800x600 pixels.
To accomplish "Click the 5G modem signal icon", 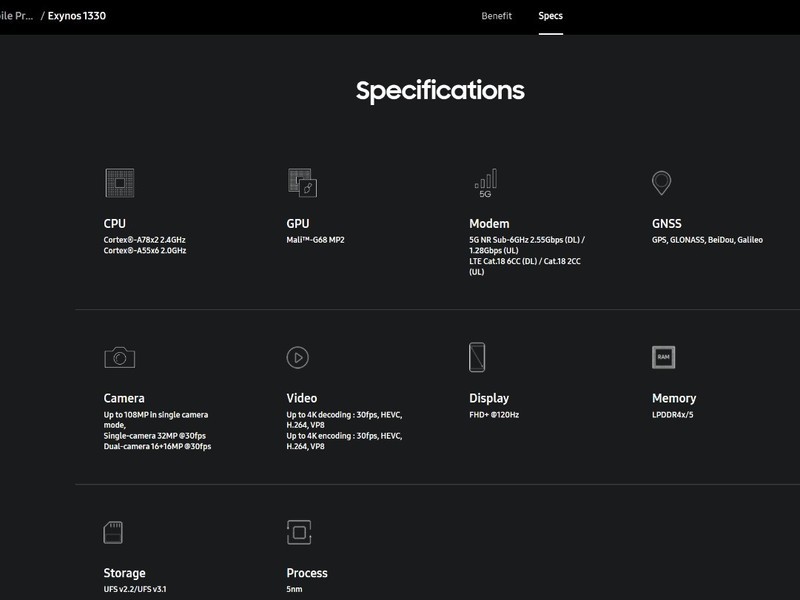I will 486,183.
